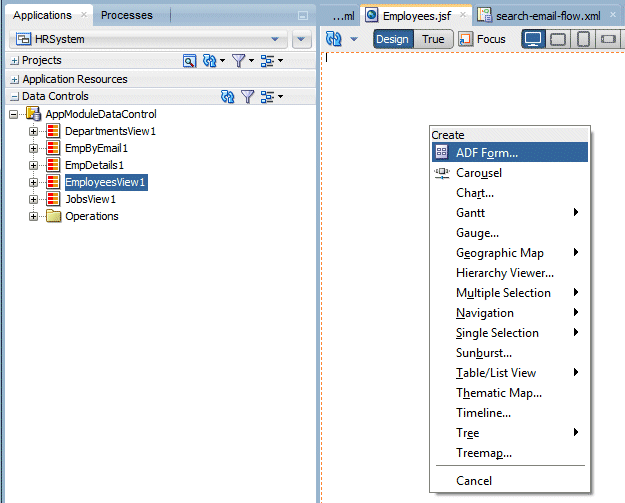
Task: Click the editor refresh icon
Action: (334, 39)
